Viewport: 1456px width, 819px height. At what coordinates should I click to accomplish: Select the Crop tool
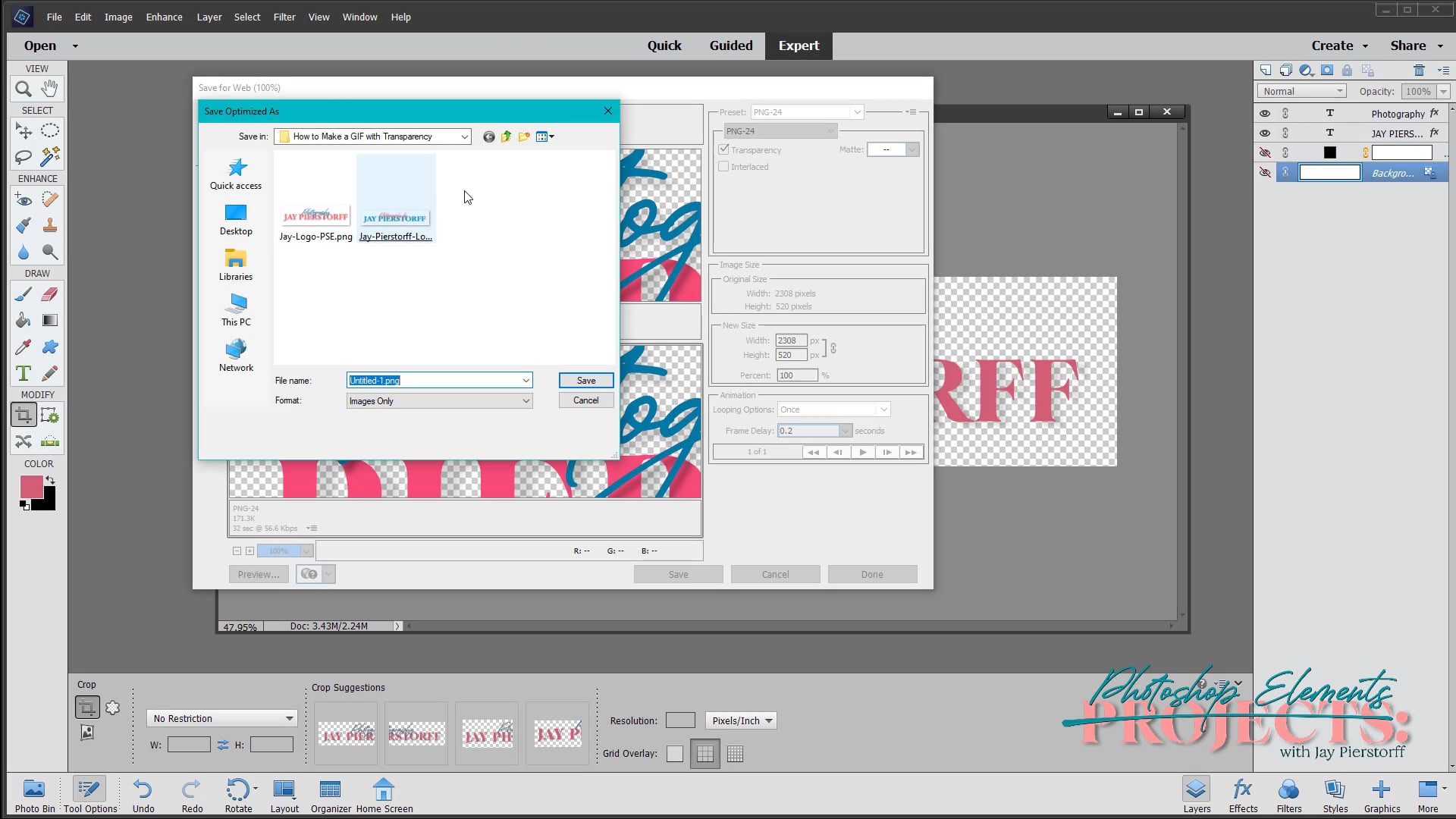click(24, 415)
